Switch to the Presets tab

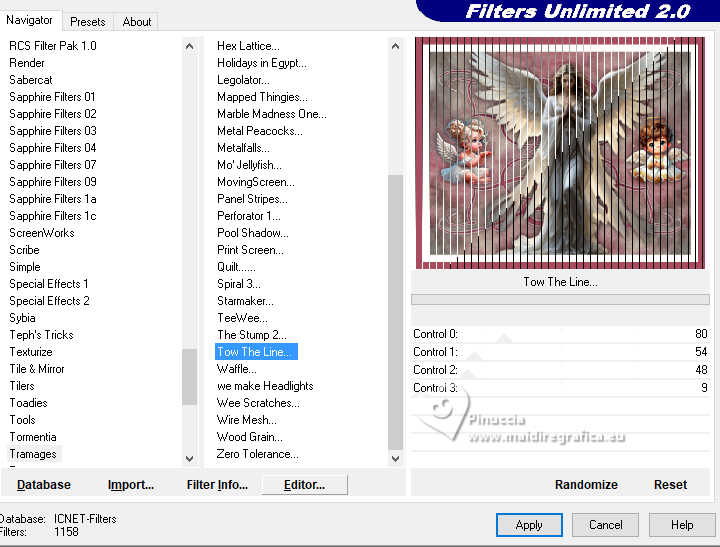point(87,22)
